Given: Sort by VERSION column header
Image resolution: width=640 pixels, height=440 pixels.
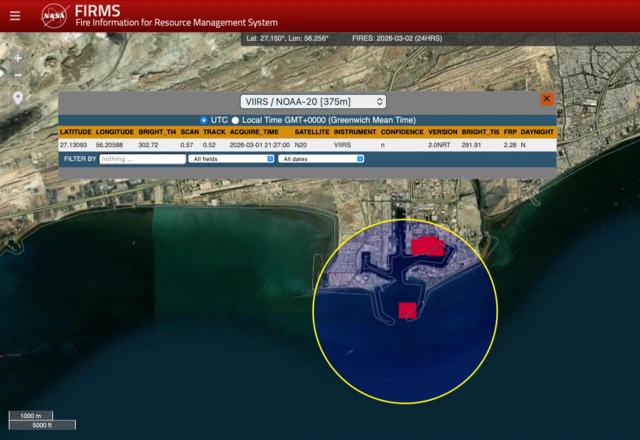Looking at the screenshot, I should click(x=443, y=132).
